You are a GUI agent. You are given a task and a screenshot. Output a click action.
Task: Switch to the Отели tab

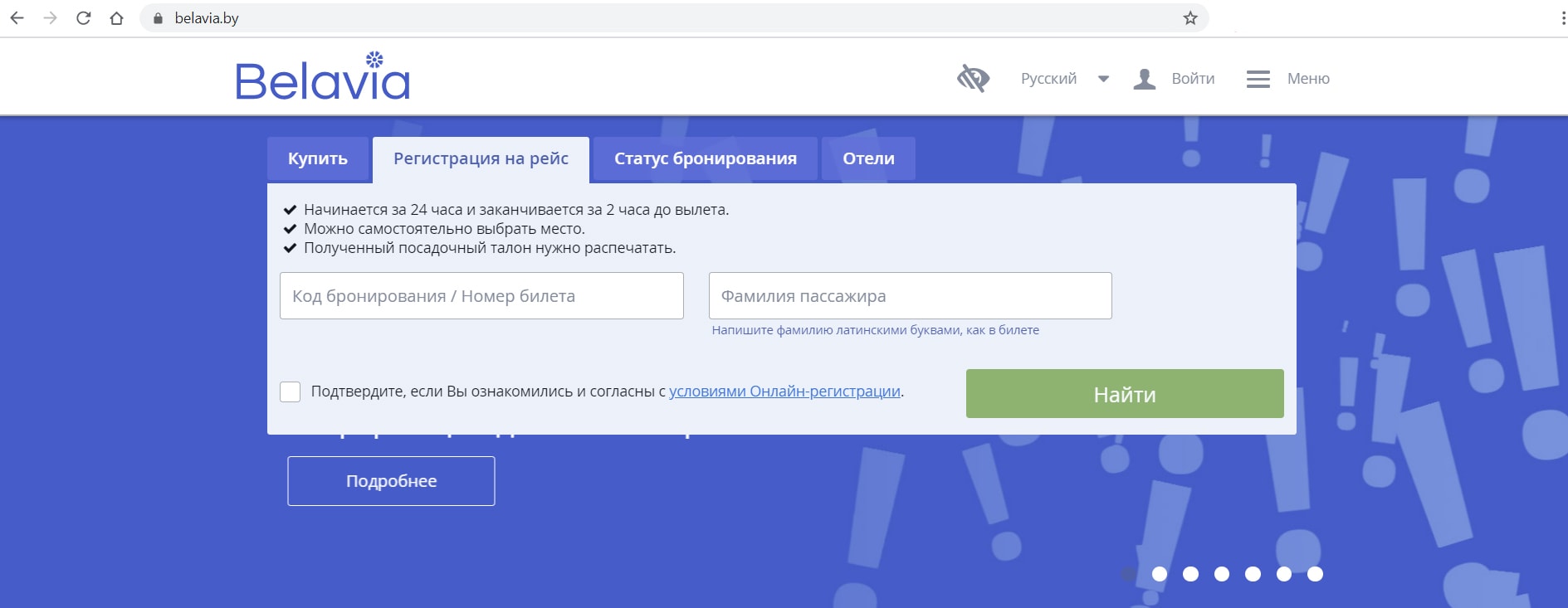[x=868, y=158]
